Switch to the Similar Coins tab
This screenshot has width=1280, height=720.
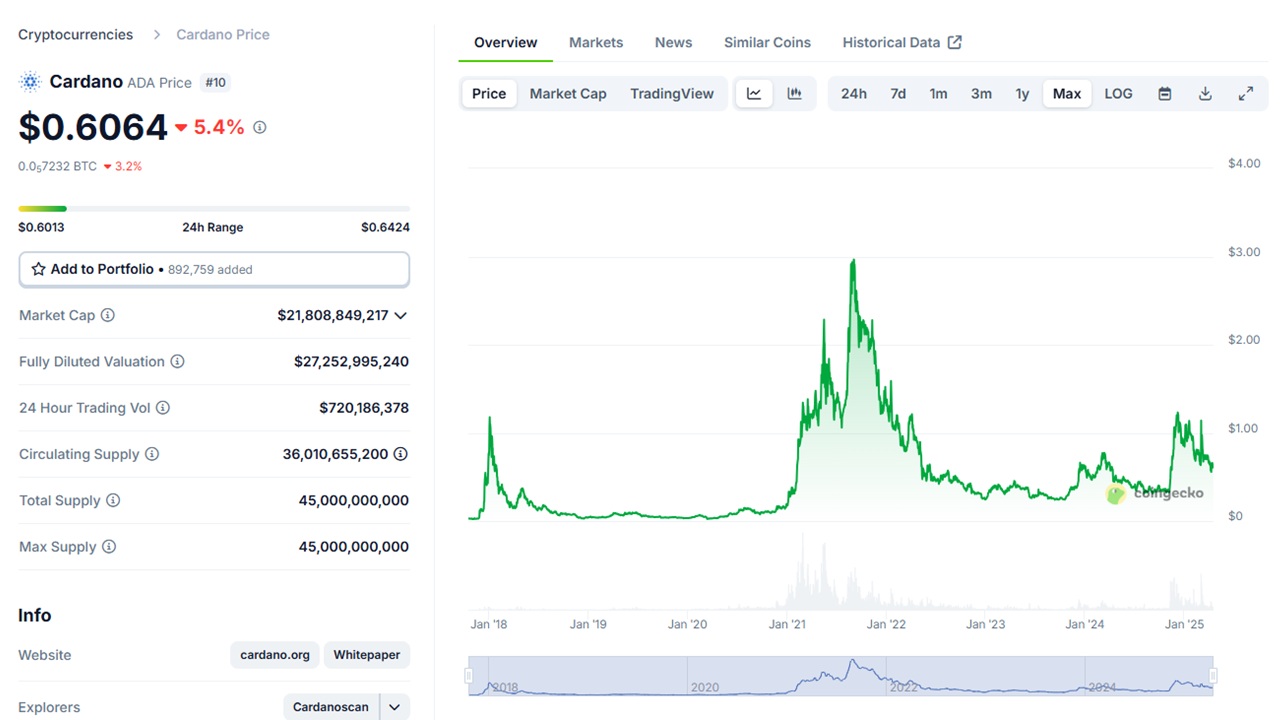[767, 42]
